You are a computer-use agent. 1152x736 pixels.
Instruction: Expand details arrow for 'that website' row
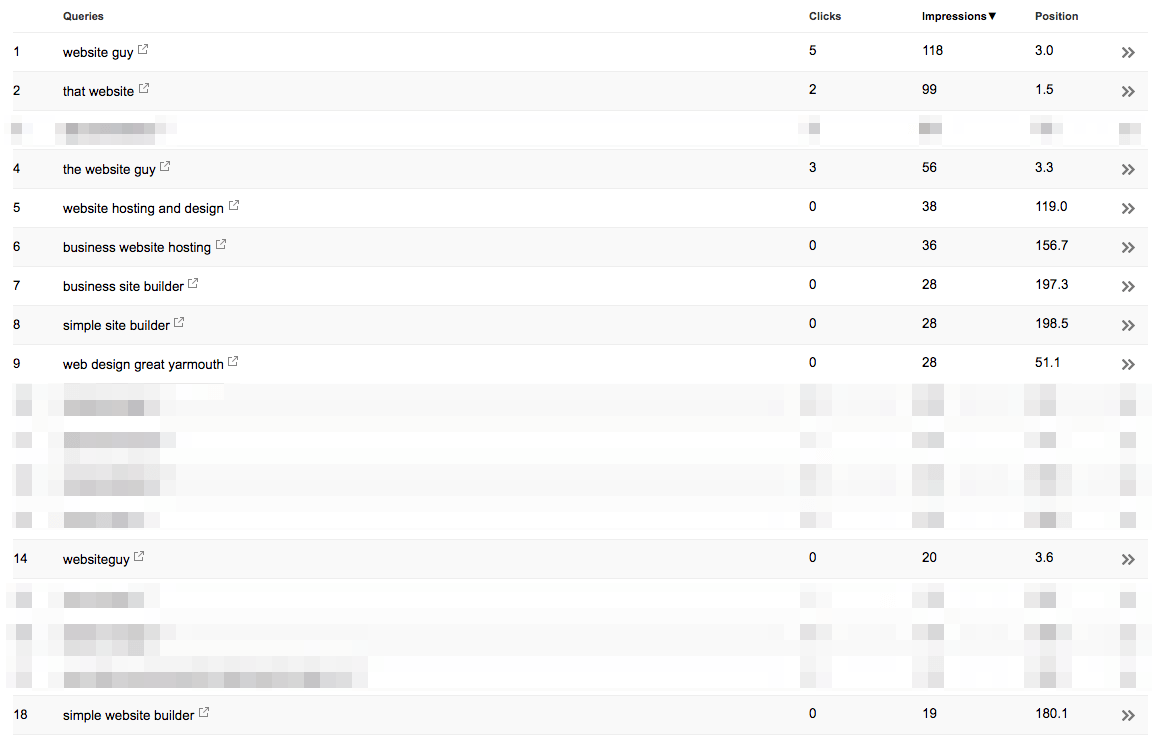click(x=1128, y=91)
